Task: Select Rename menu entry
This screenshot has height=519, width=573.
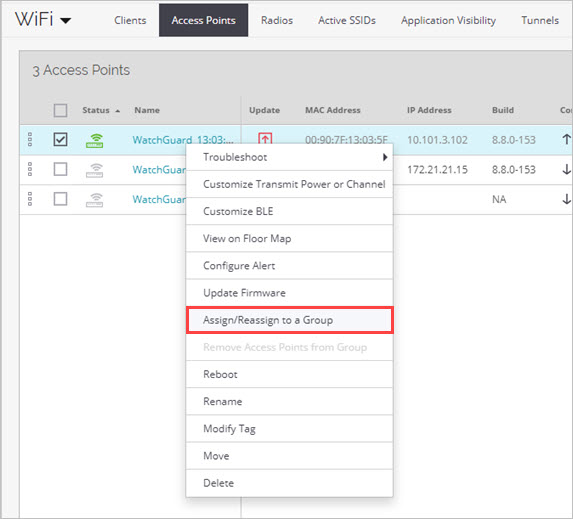Action: click(289, 401)
